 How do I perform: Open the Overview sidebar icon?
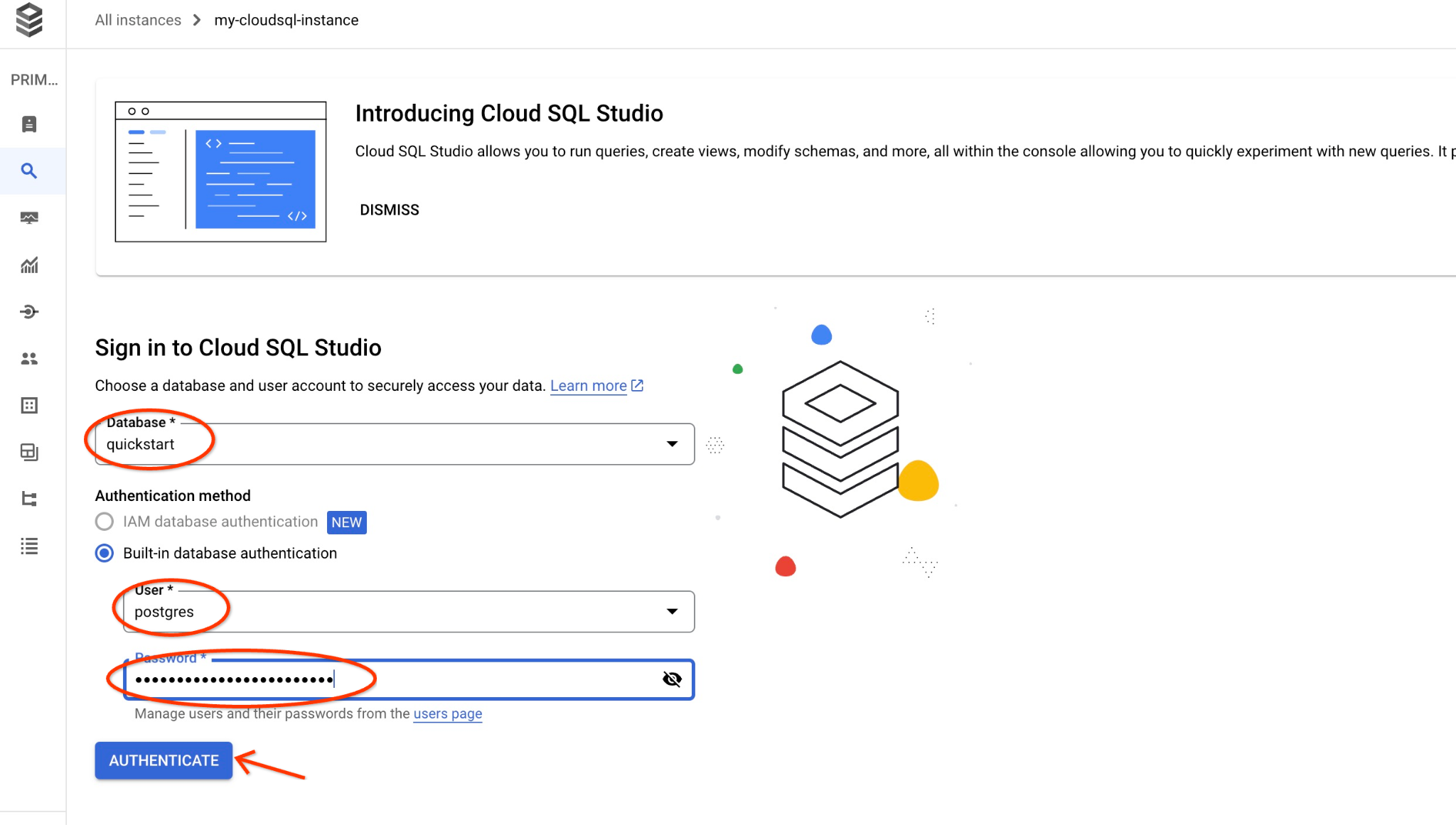click(29, 124)
